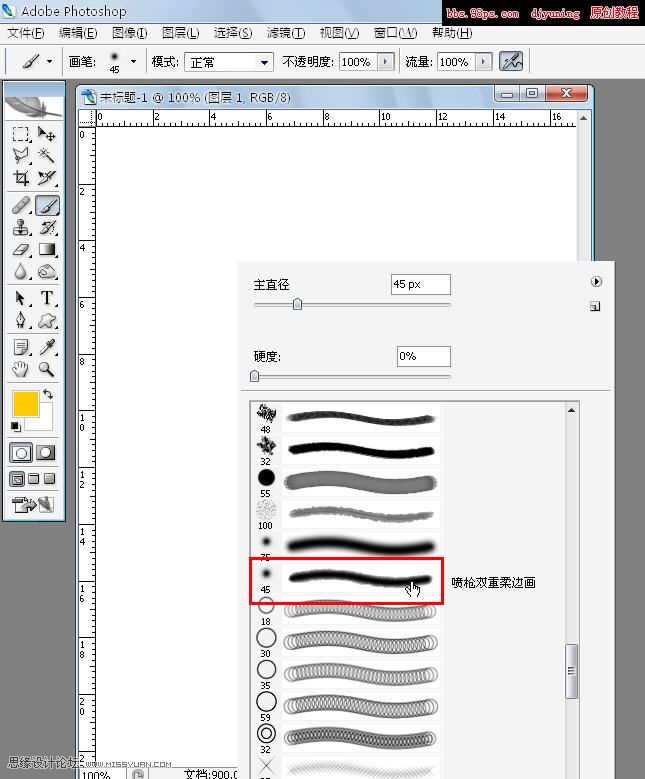Open the 图像(I) menu
645x779 pixels.
pos(130,33)
